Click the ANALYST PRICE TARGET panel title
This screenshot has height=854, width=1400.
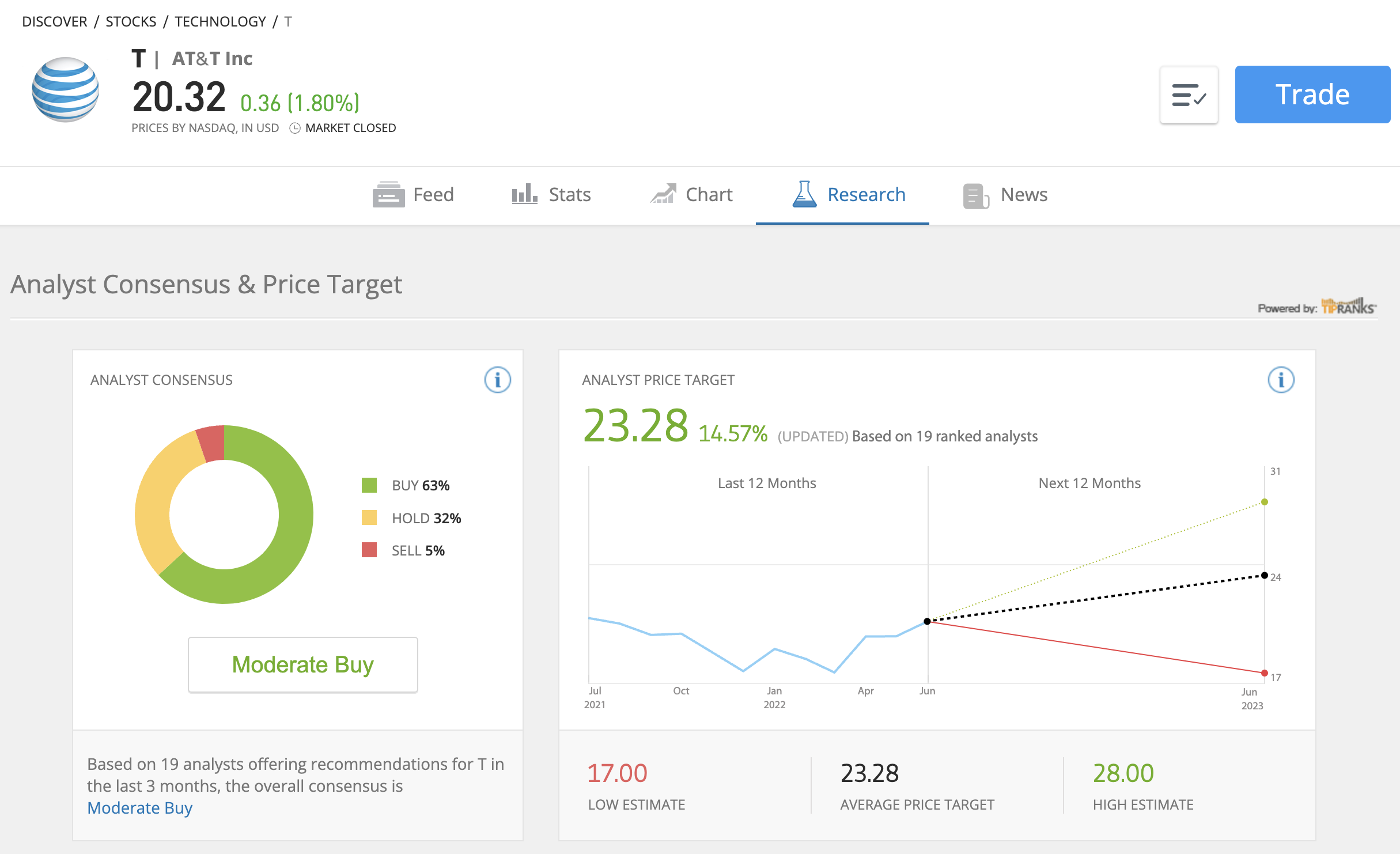(x=658, y=380)
